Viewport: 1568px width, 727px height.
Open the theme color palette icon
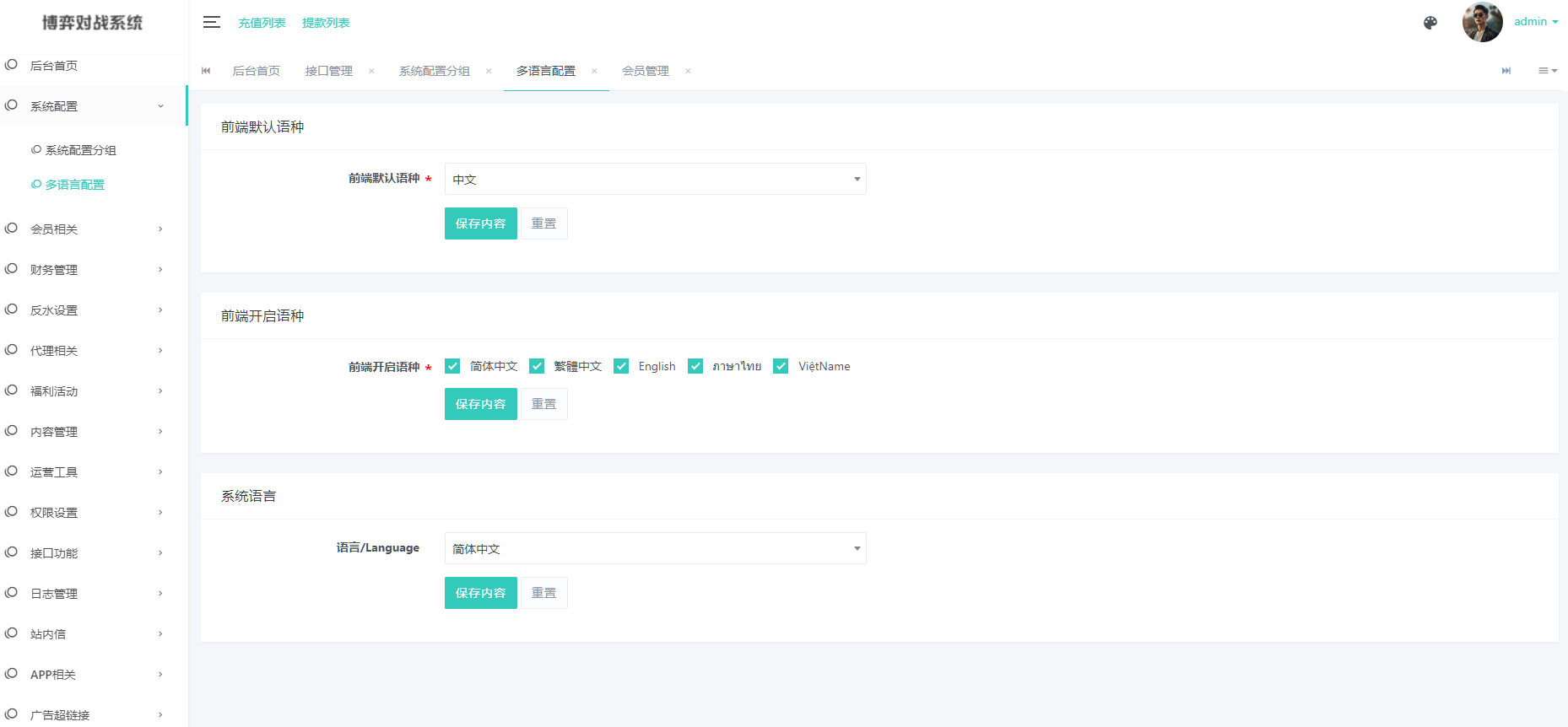click(x=1430, y=23)
